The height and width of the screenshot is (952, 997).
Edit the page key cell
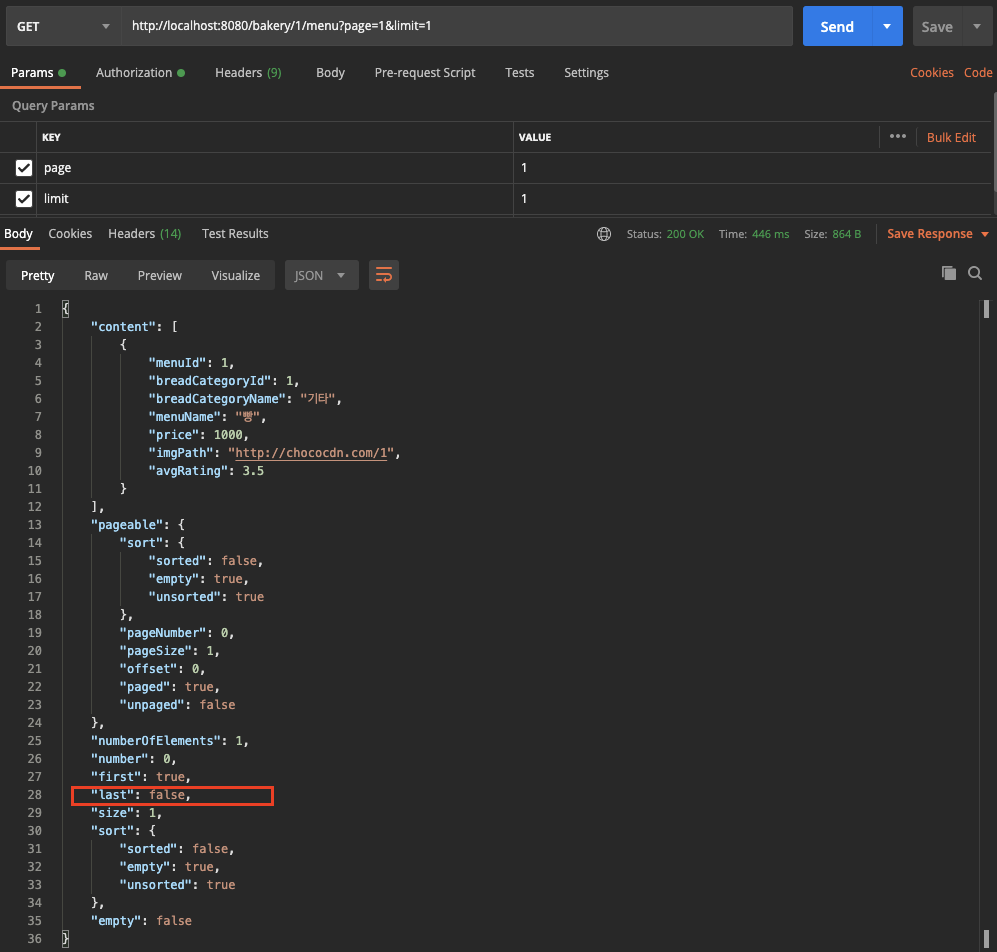click(x=275, y=168)
